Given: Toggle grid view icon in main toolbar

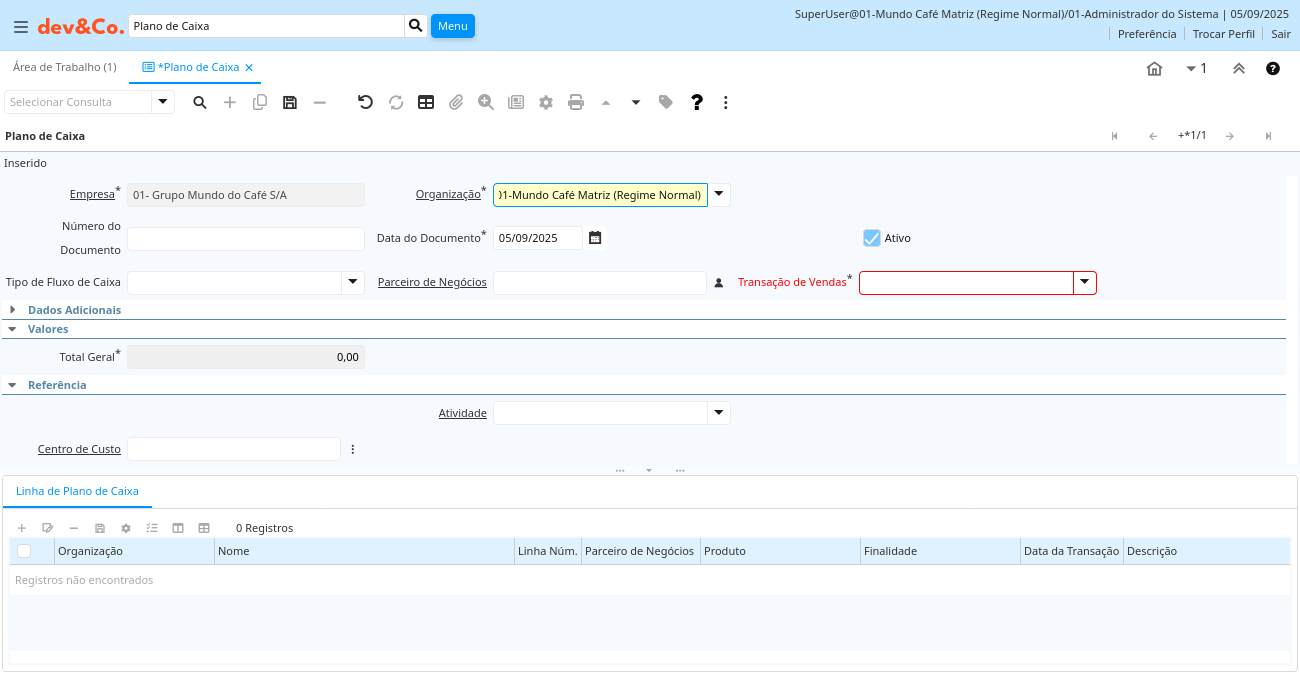Looking at the screenshot, I should click(x=426, y=102).
